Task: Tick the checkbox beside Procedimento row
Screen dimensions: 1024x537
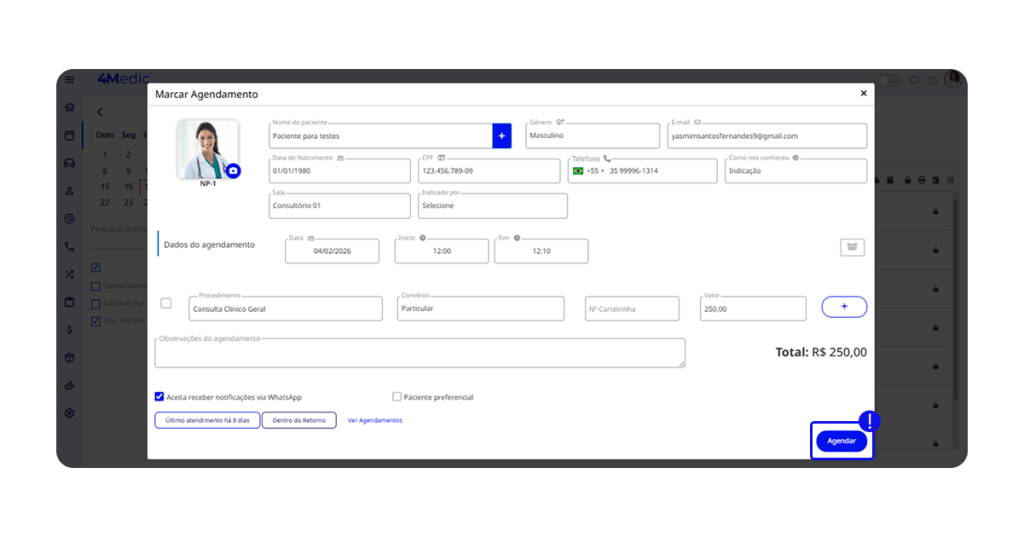Action: pyautogui.click(x=166, y=304)
